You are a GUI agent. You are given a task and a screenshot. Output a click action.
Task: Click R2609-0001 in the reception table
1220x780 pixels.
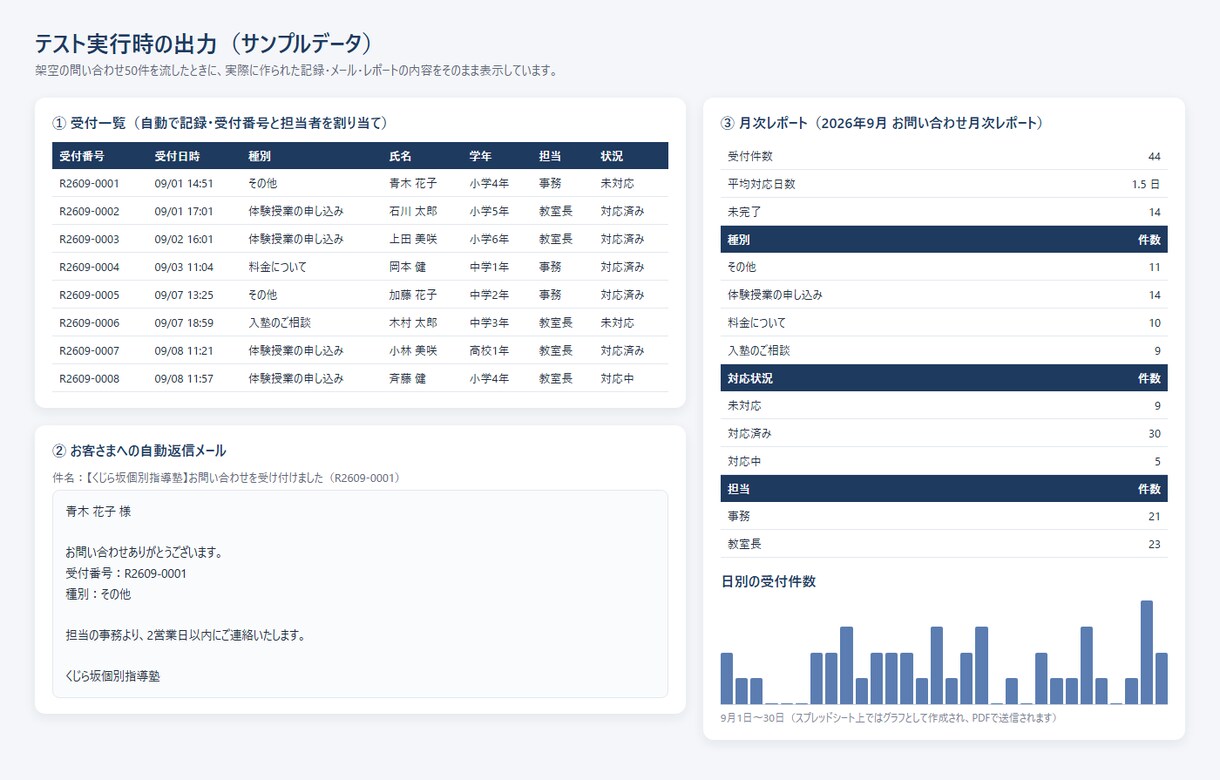coord(89,184)
